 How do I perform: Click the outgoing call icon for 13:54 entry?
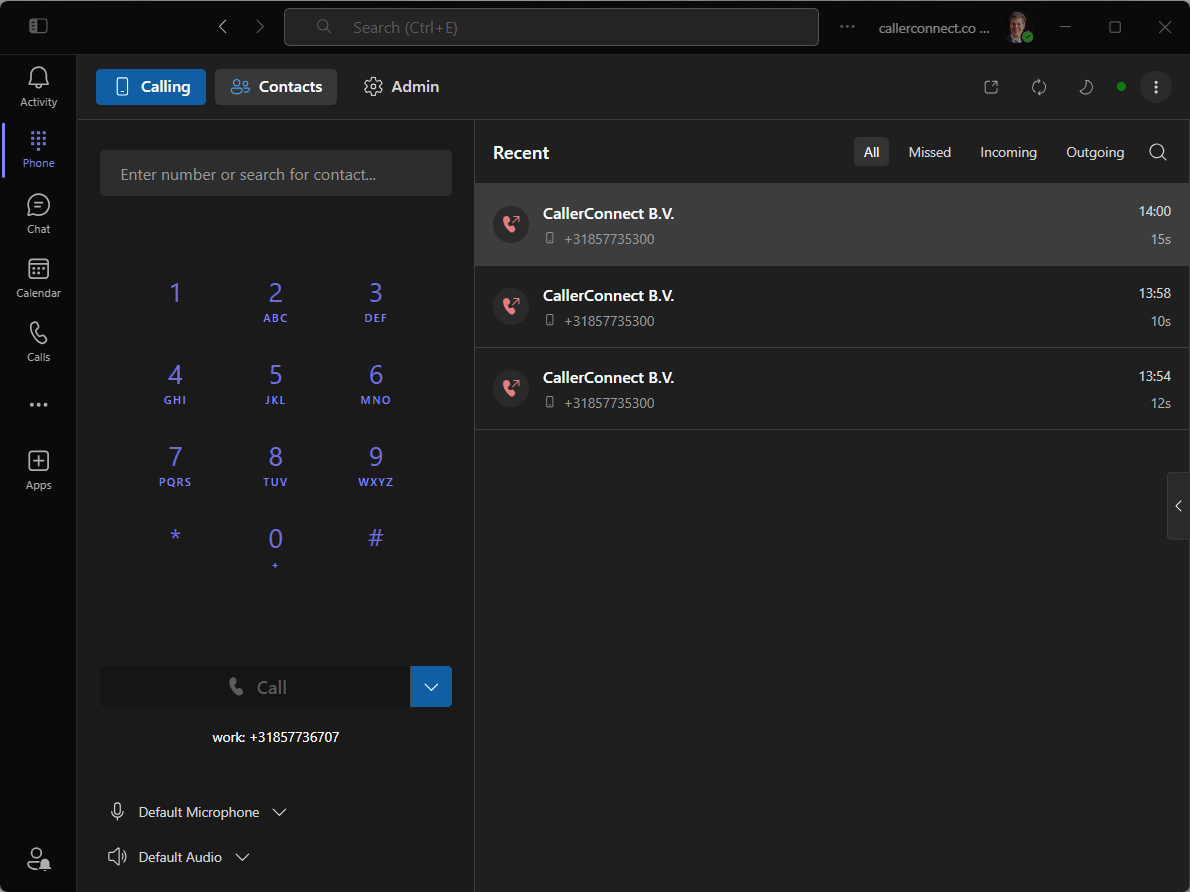[x=511, y=389]
